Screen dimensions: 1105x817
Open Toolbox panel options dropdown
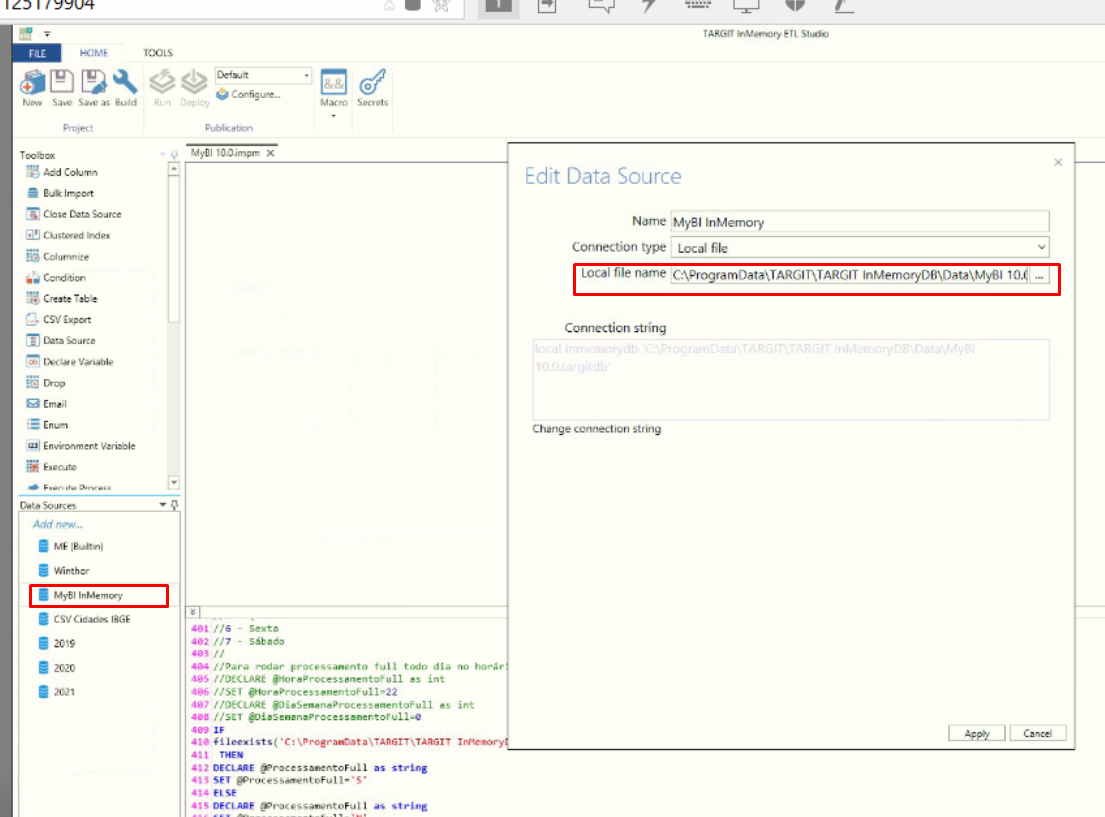point(163,155)
